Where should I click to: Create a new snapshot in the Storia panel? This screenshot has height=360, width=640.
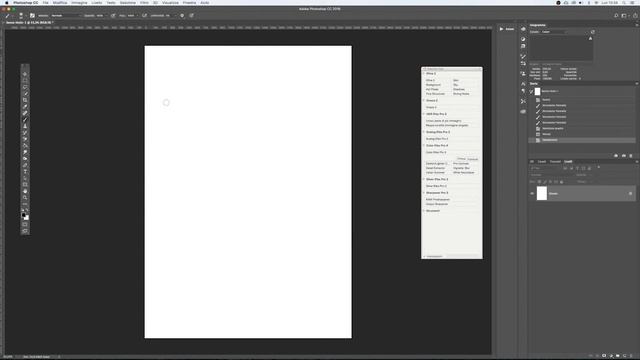point(624,156)
